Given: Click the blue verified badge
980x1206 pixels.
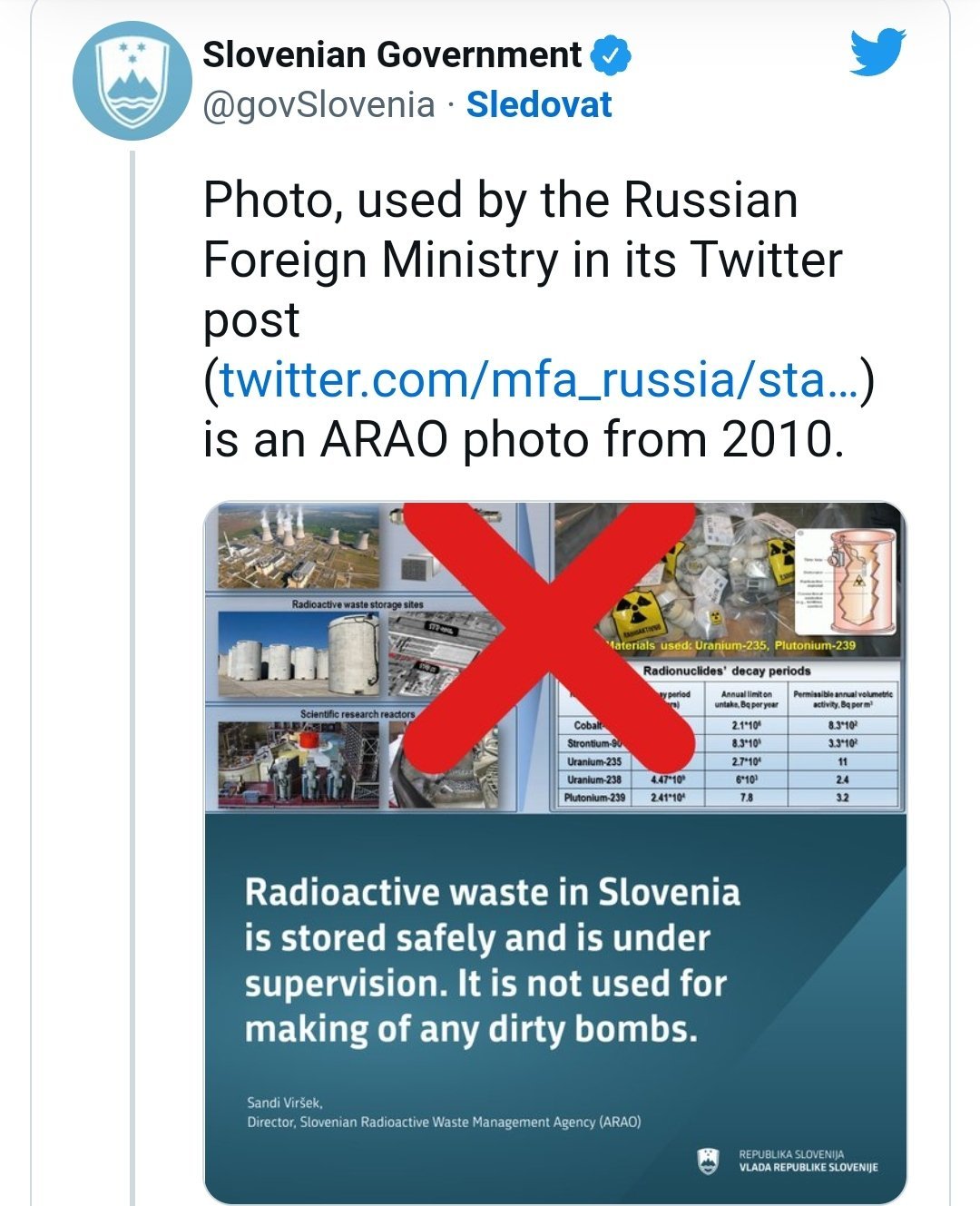Looking at the screenshot, I should (x=611, y=56).
